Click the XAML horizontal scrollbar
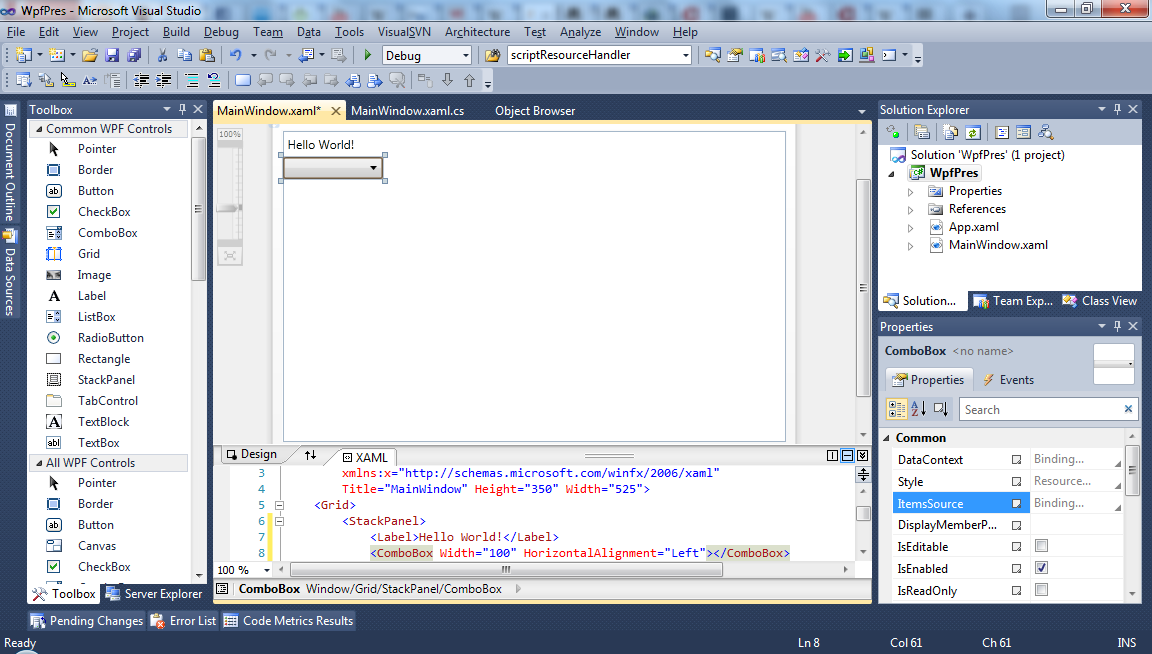Image resolution: width=1152 pixels, height=654 pixels. 506,569
